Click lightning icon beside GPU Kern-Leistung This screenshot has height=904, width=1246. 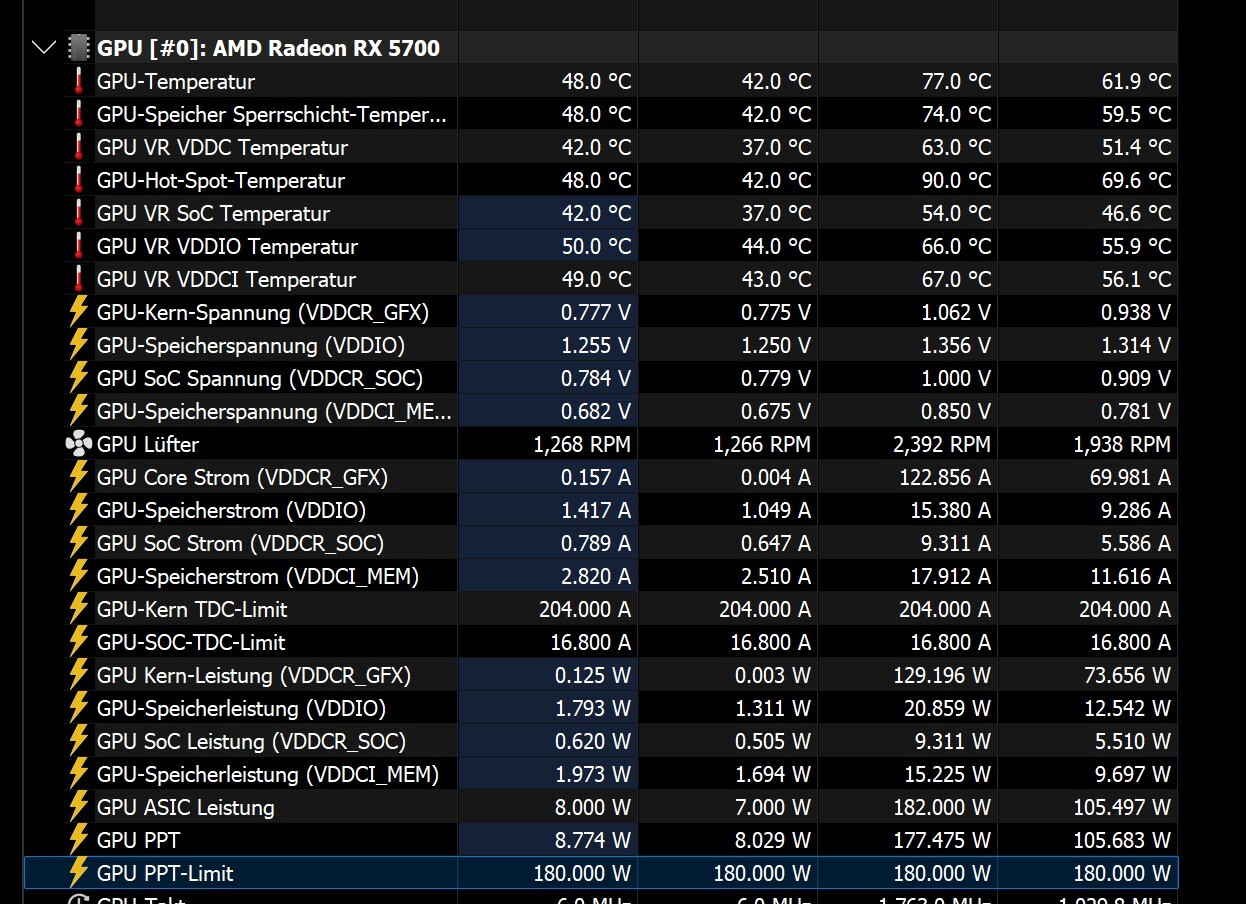pos(78,675)
